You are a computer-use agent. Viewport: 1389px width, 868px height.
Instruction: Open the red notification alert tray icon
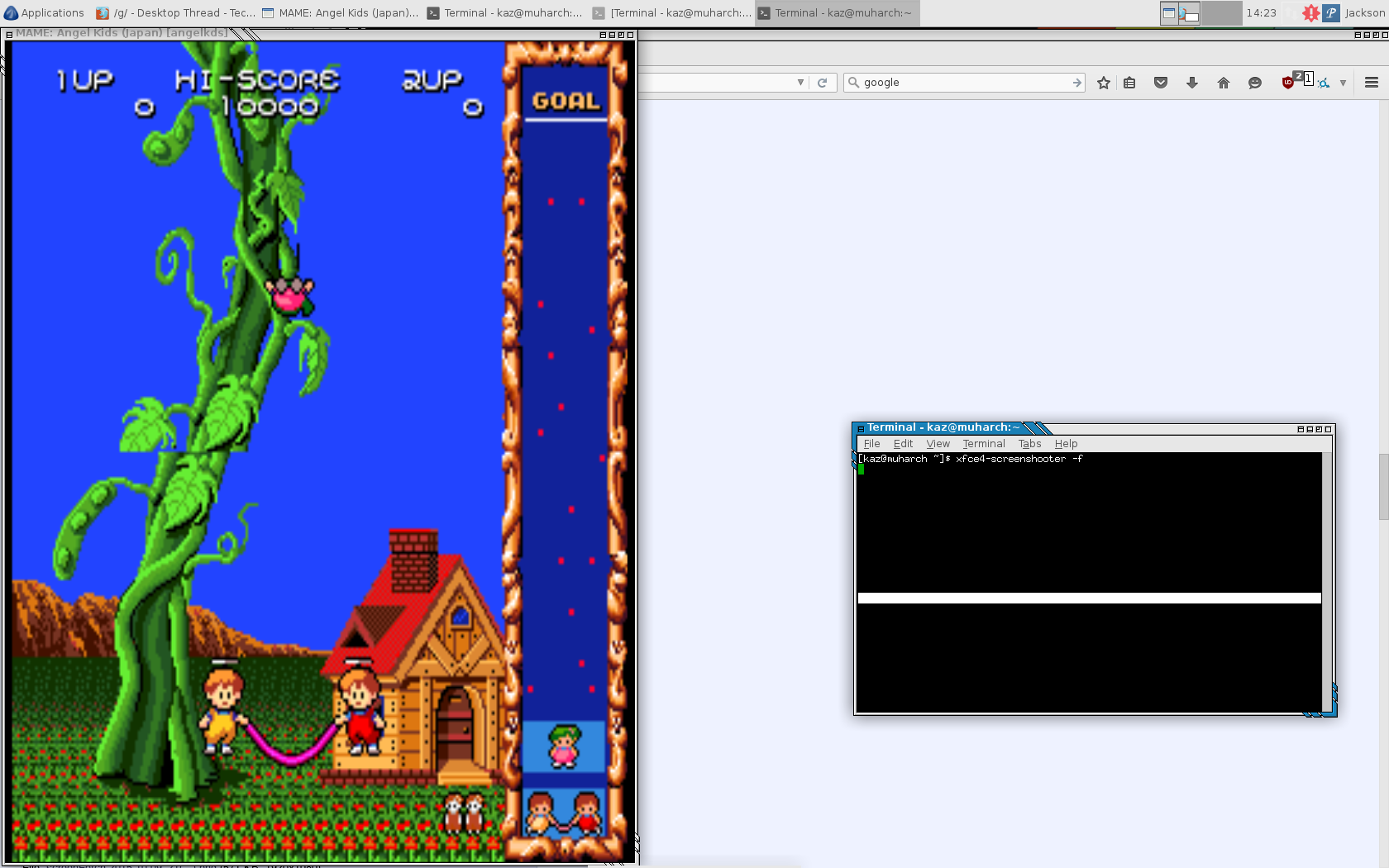point(1310,12)
